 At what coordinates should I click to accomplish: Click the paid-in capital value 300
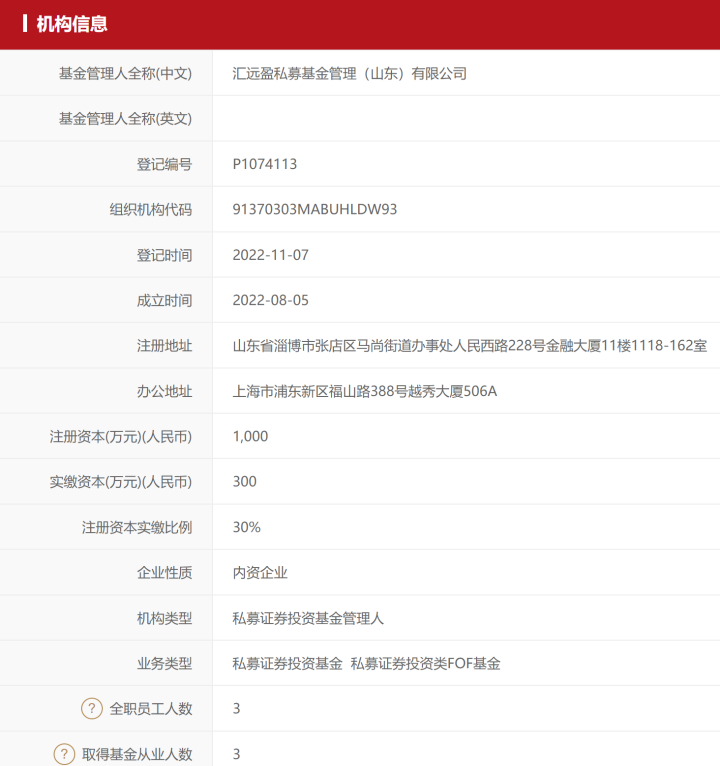pyautogui.click(x=245, y=482)
